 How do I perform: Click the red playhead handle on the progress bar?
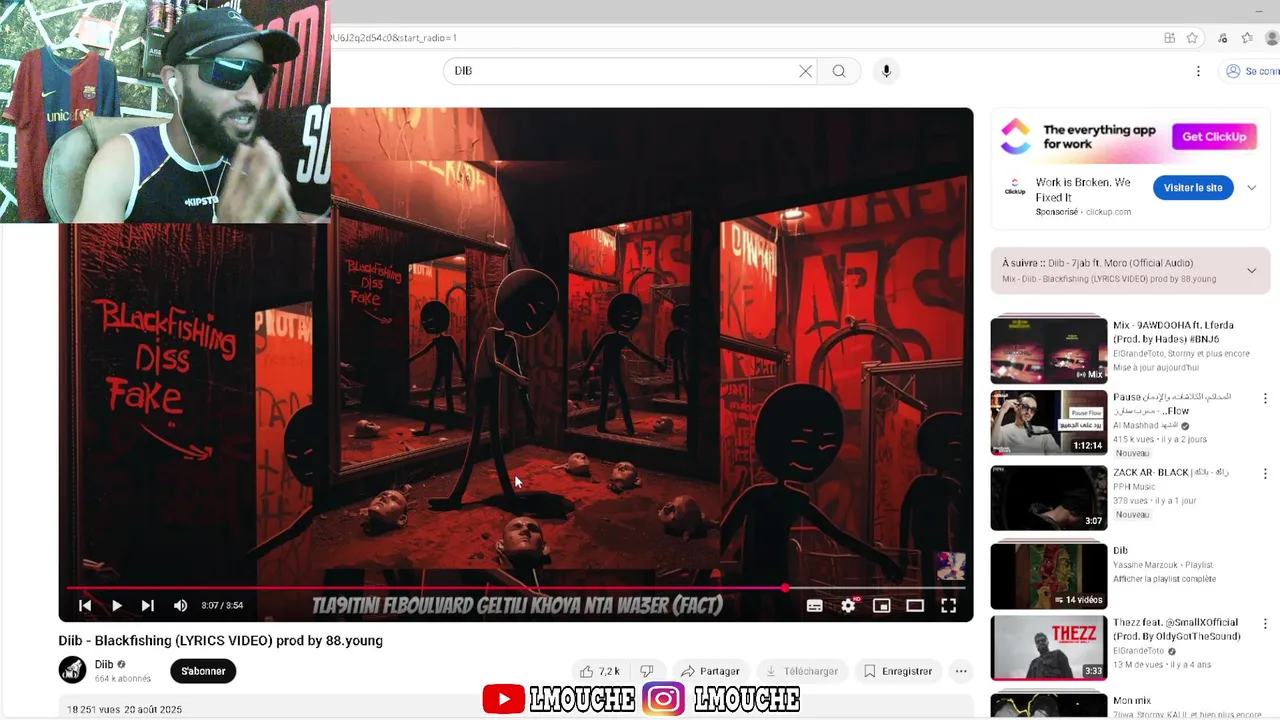coord(785,588)
